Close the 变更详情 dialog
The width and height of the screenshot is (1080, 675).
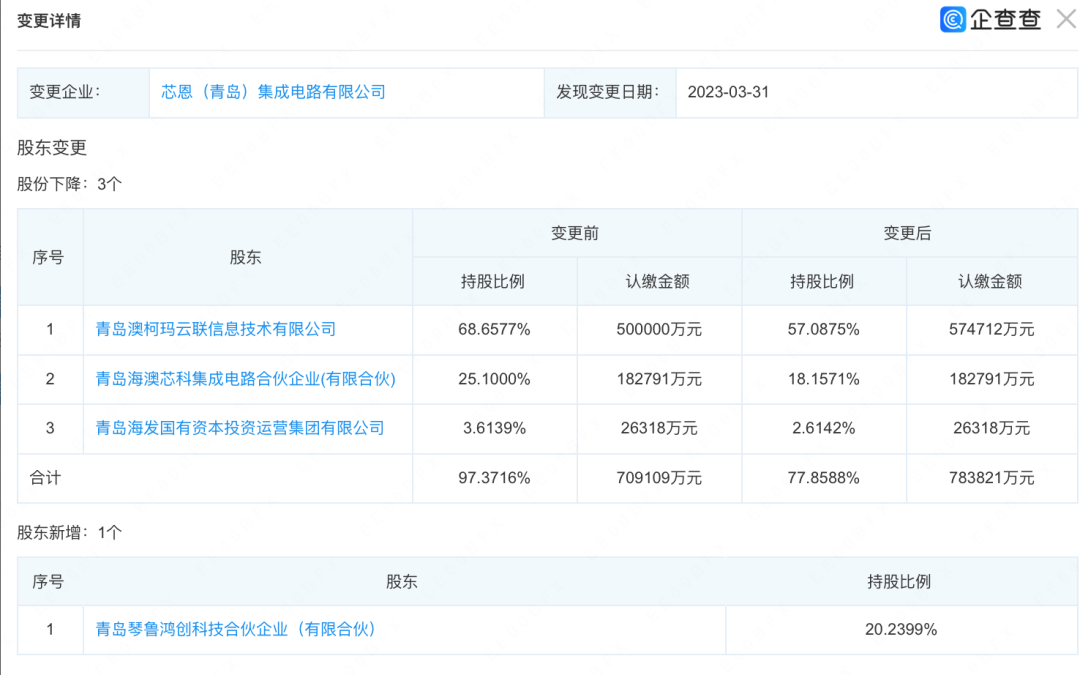1066,19
